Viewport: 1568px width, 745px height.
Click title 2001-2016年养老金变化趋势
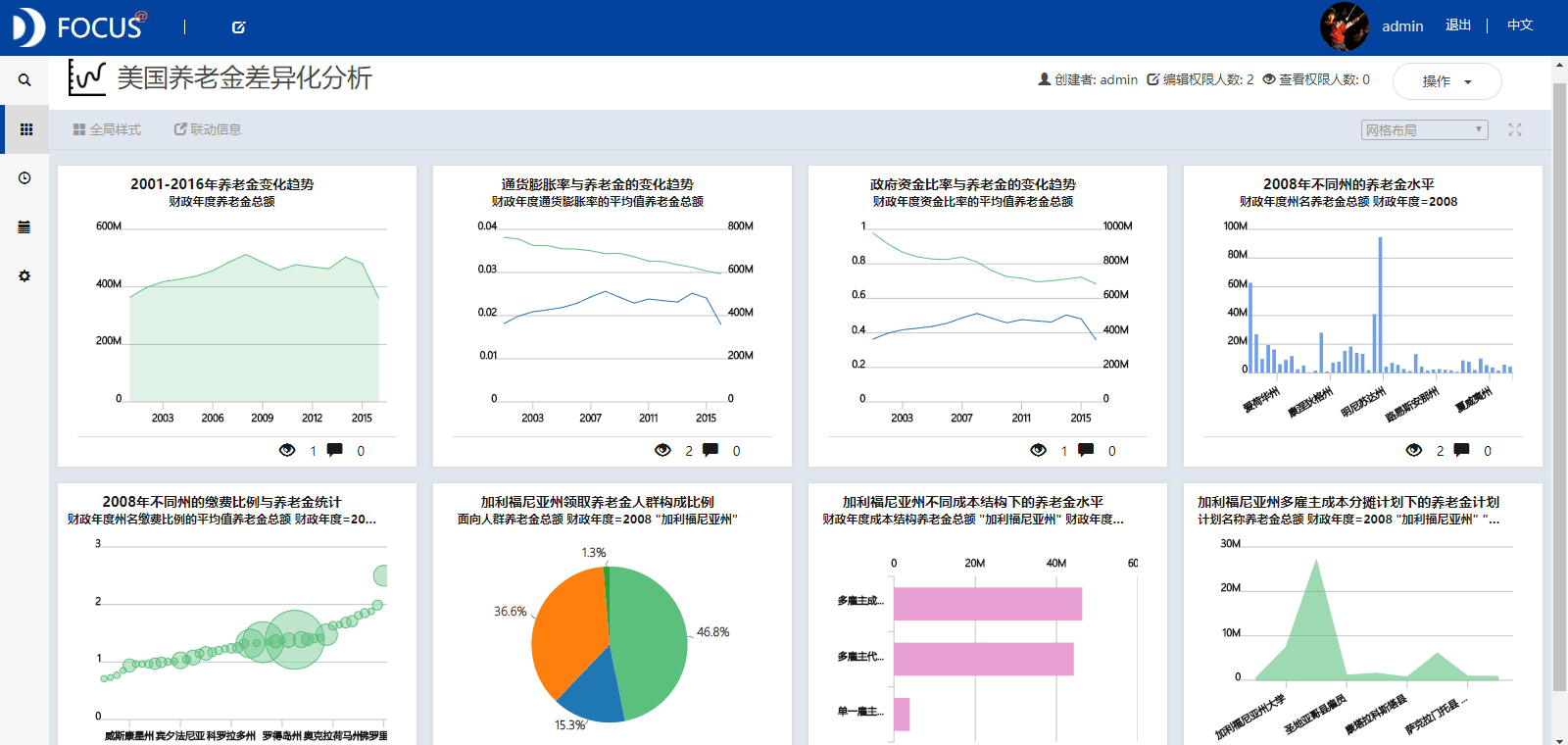click(x=222, y=184)
